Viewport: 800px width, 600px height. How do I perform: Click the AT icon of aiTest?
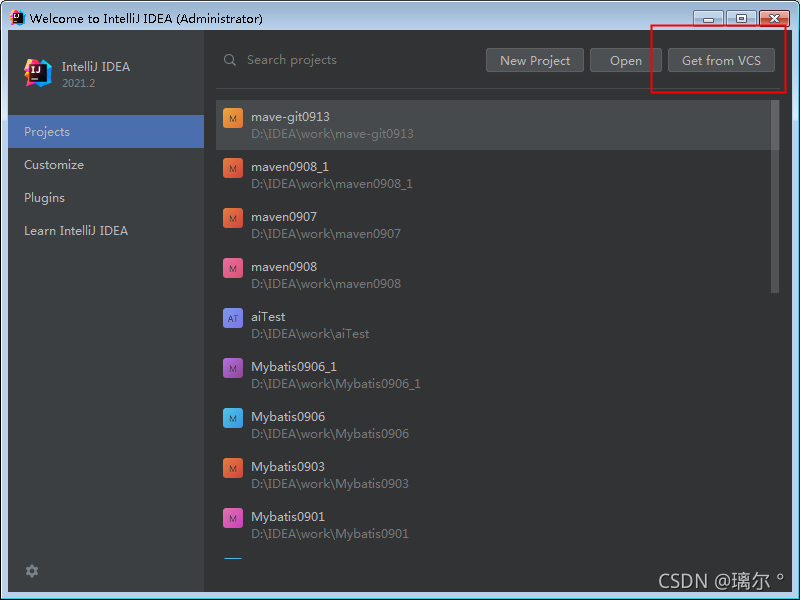(233, 318)
